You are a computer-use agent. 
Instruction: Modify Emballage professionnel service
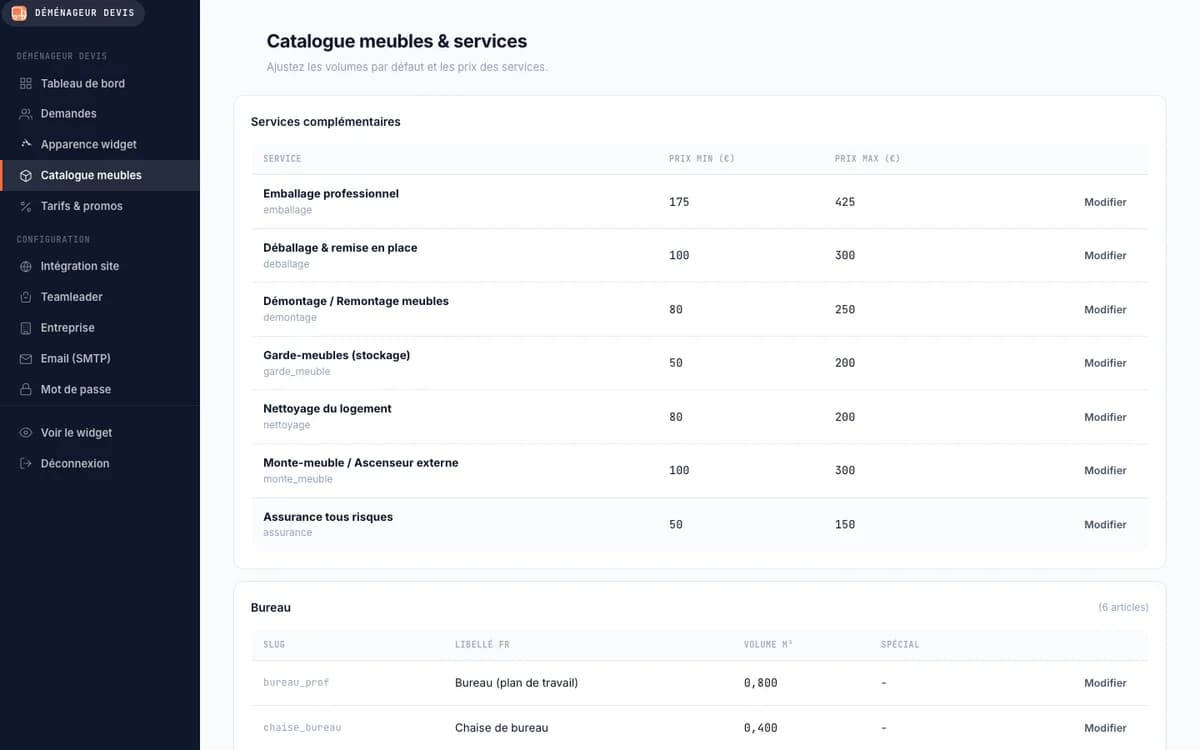tap(1105, 202)
